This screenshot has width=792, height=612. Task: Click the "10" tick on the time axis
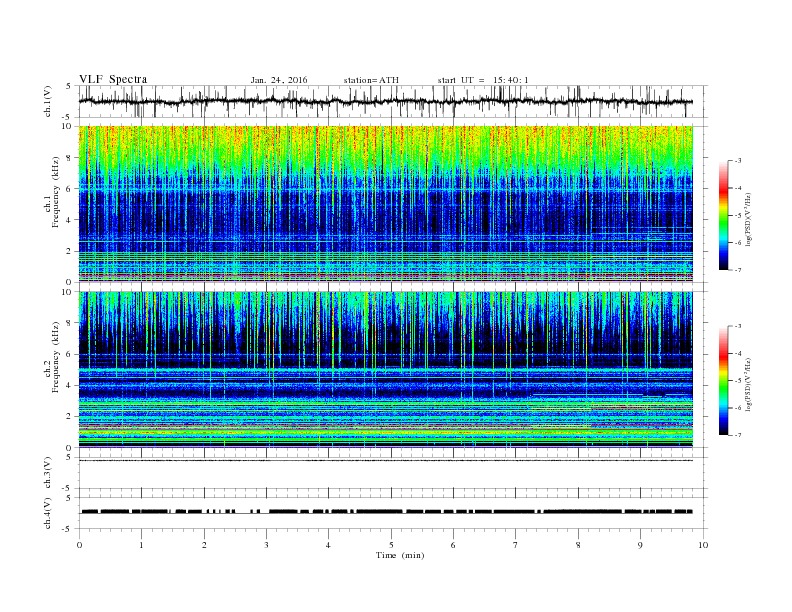(703, 545)
